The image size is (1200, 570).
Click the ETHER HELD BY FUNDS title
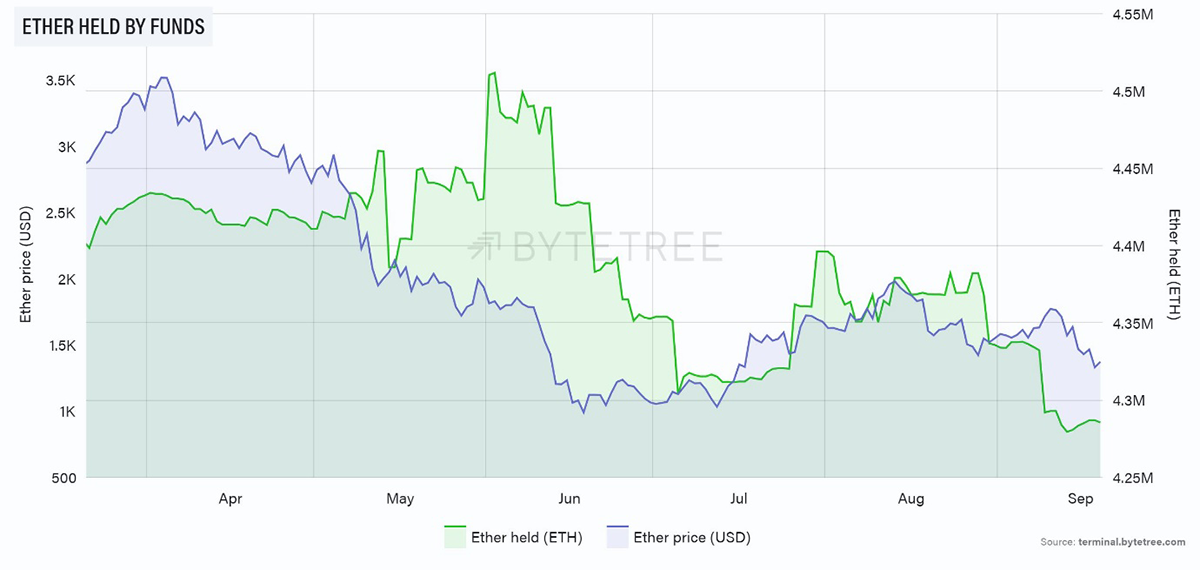click(113, 27)
